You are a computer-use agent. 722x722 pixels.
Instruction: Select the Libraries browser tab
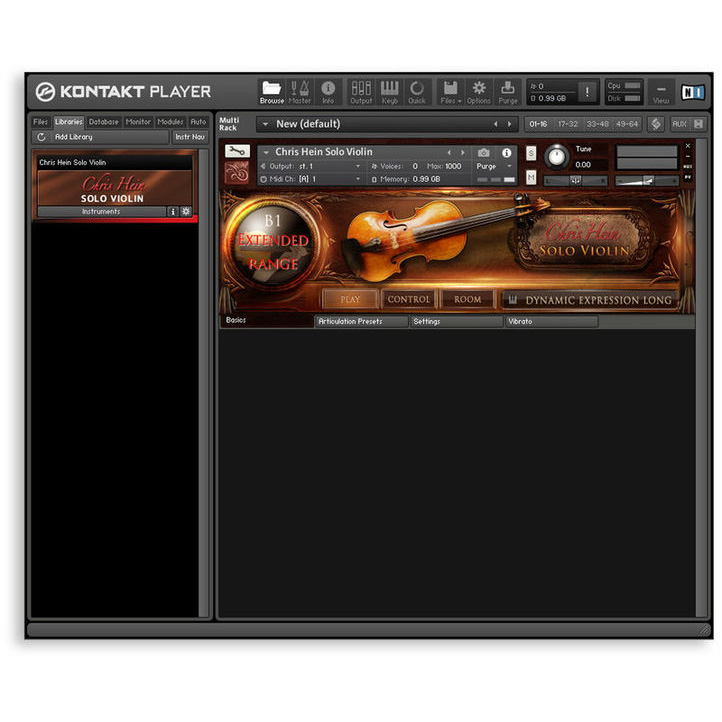(68, 122)
